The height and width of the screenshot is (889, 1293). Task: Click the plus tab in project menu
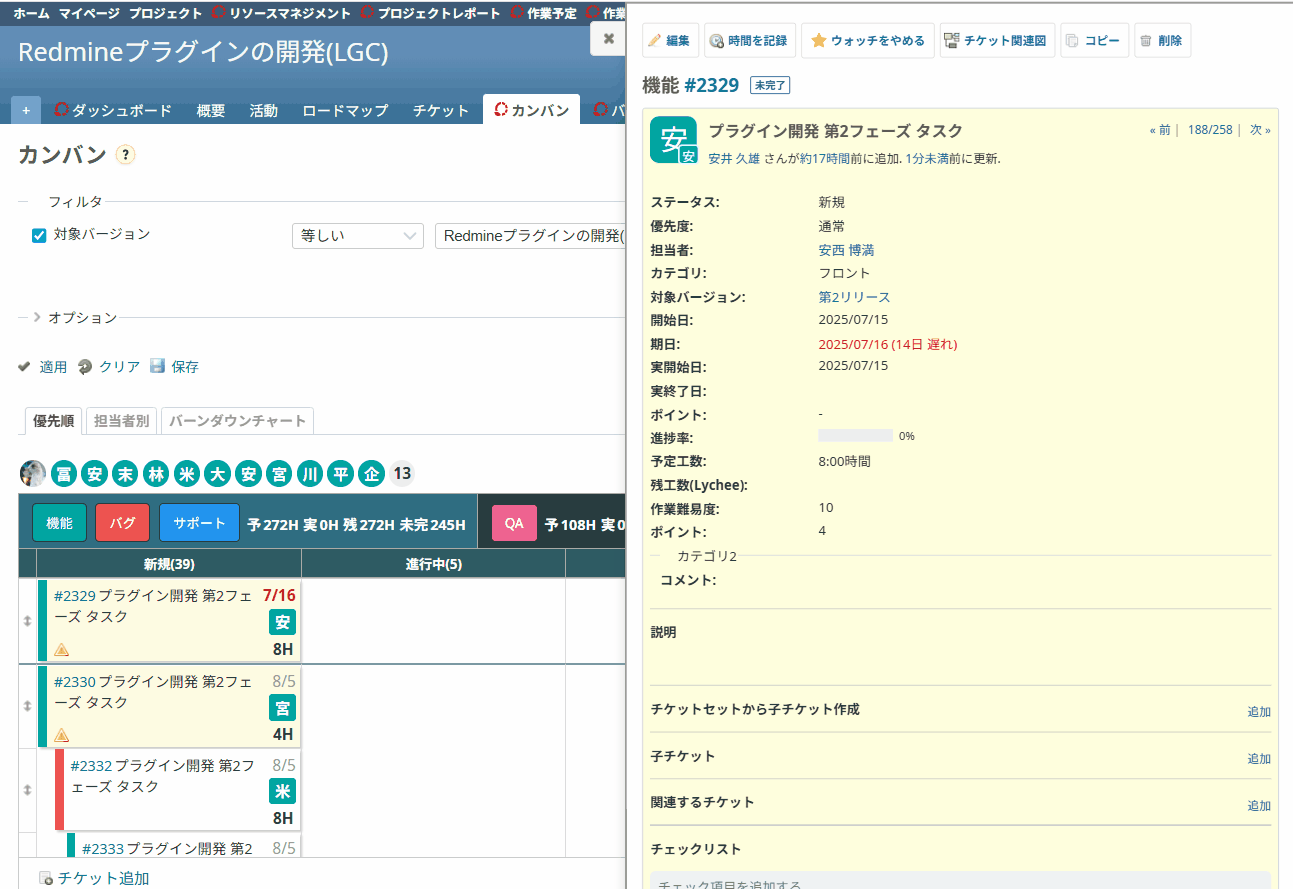pos(26,110)
